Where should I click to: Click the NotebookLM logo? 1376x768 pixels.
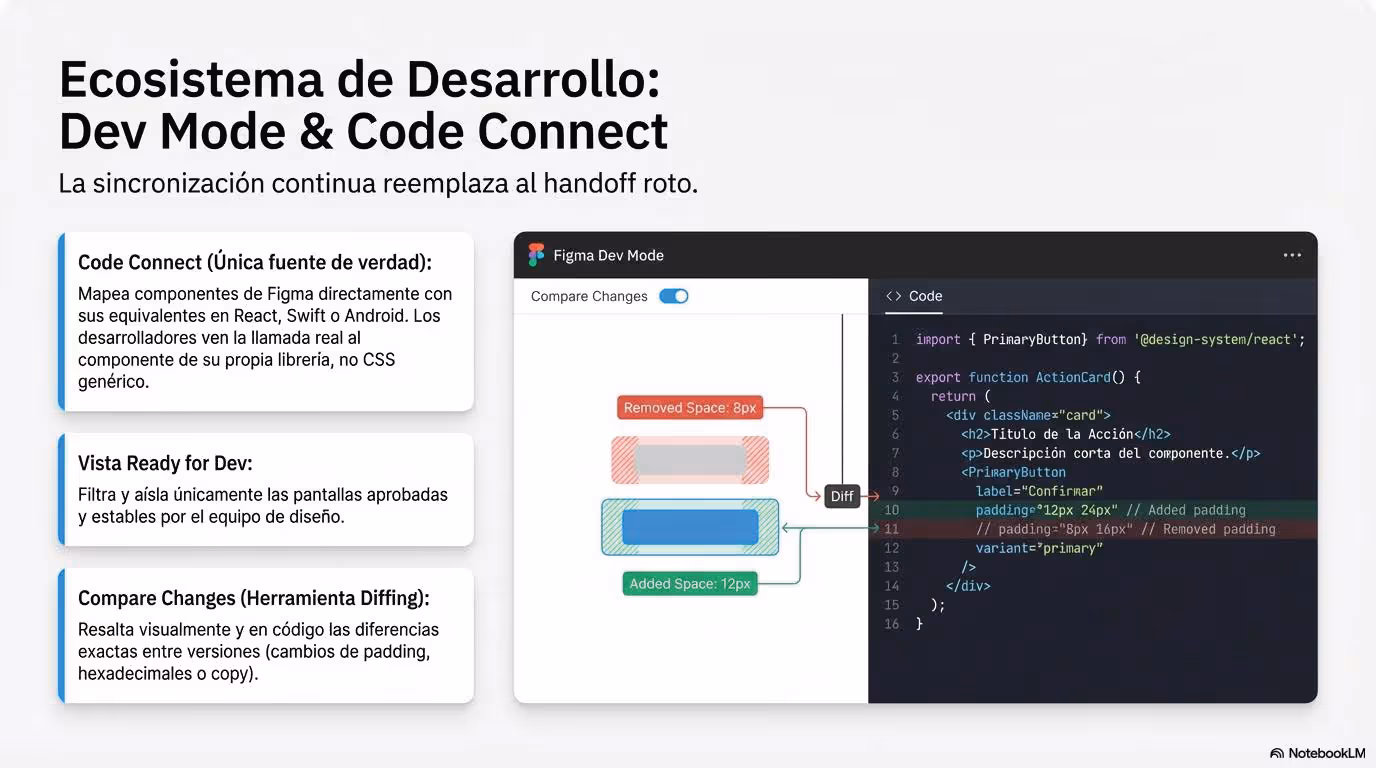[x=1317, y=753]
